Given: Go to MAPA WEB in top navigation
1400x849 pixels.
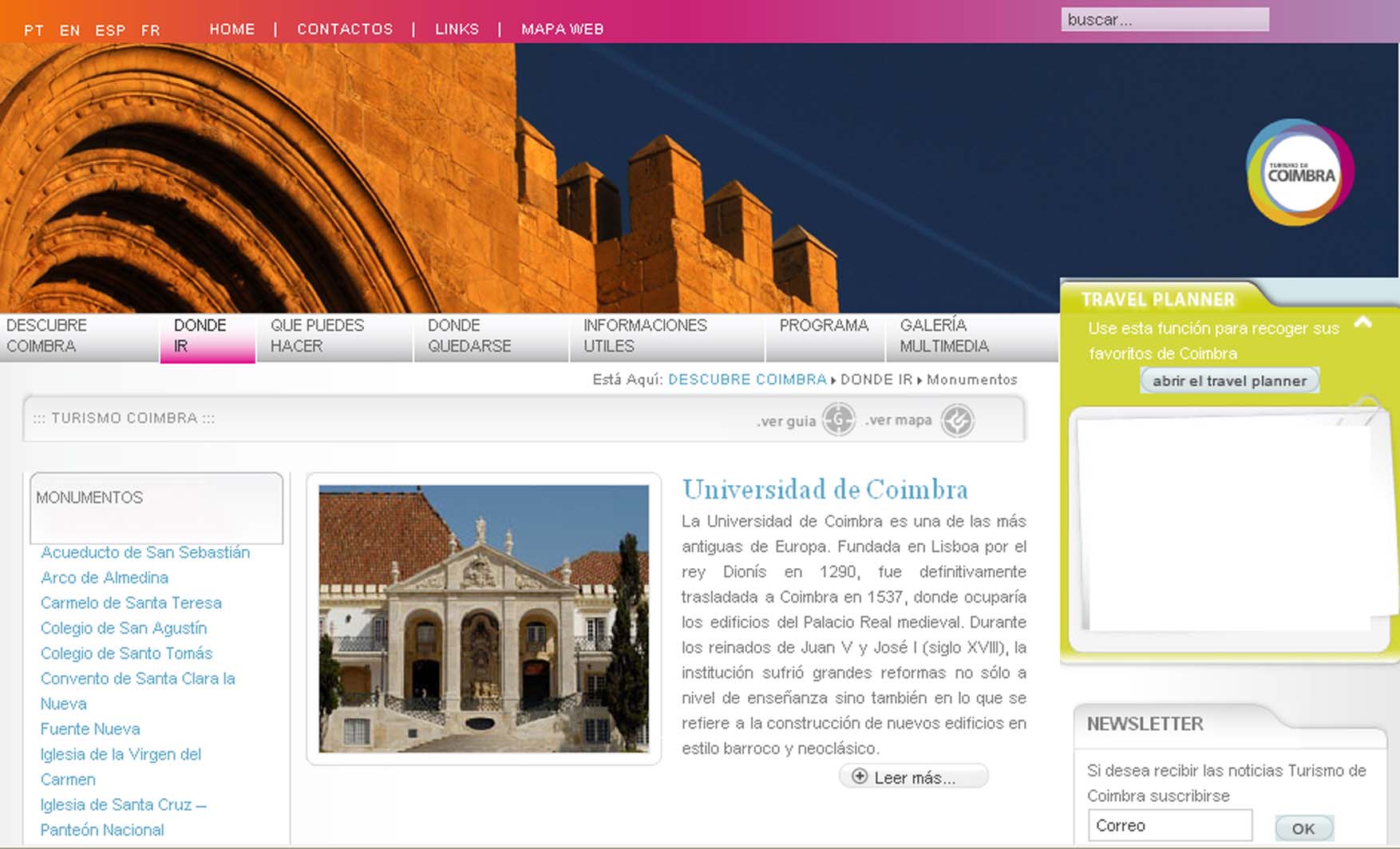Looking at the screenshot, I should tap(562, 30).
